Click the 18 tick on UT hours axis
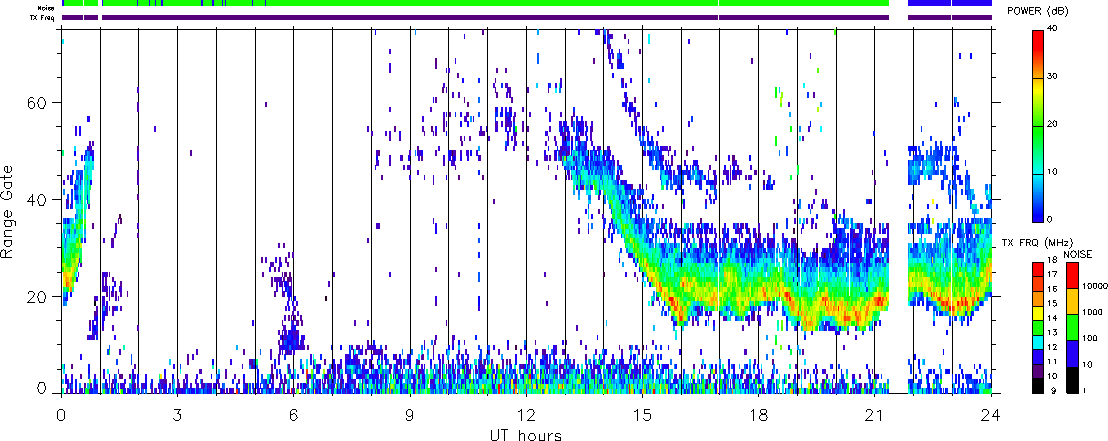 tap(758, 414)
